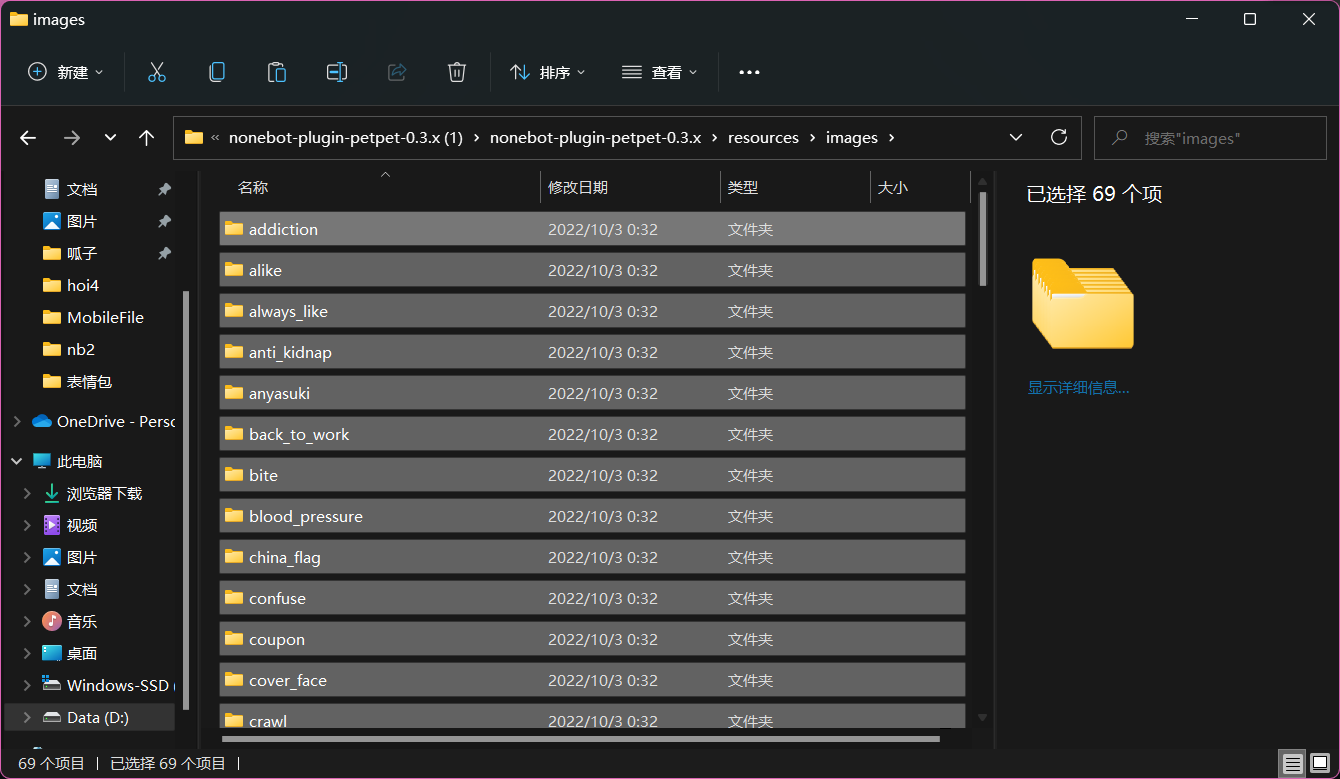
Task: Open the 更多选项 overflow menu
Action: (749, 71)
